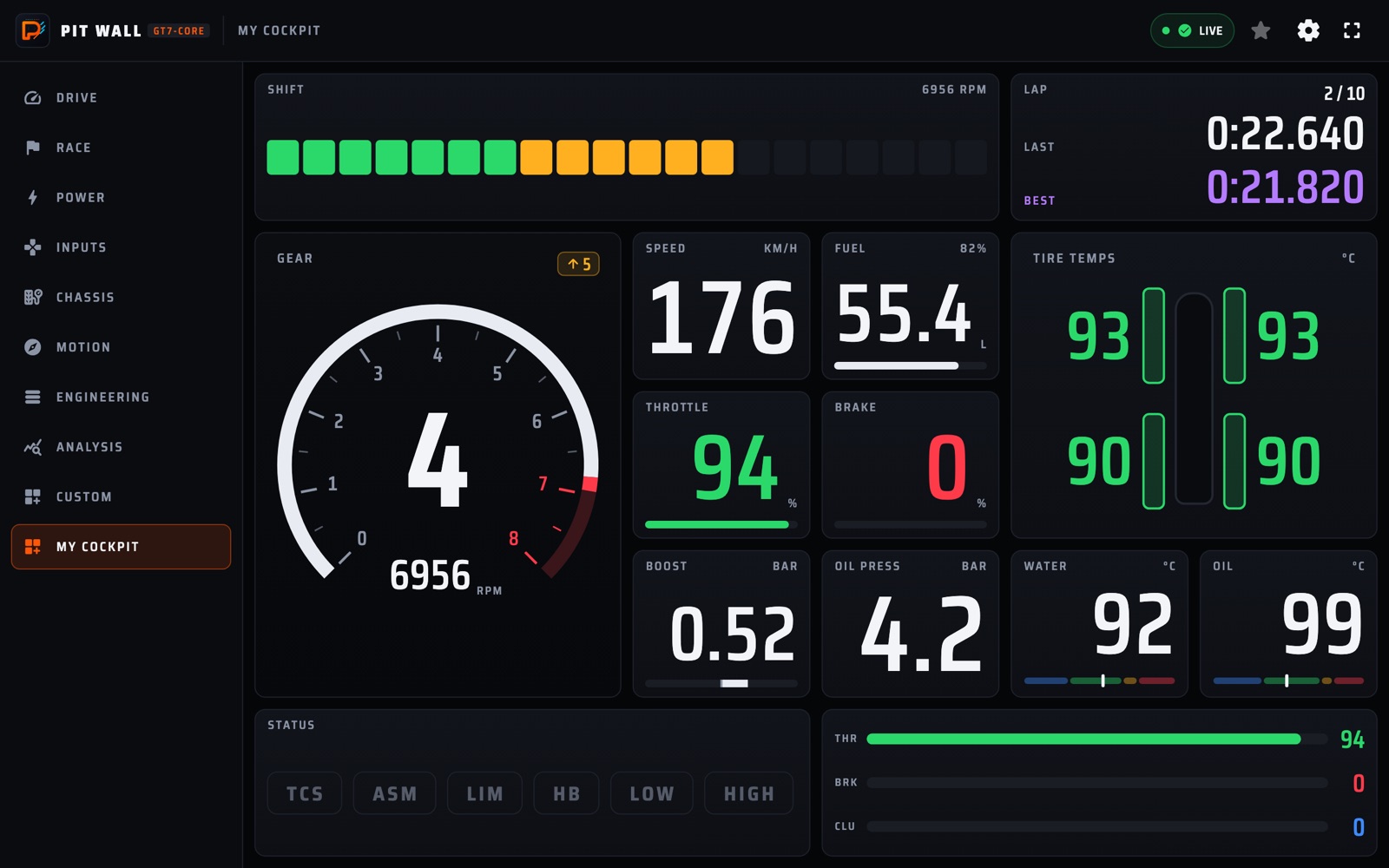Click the Race flag icon
This screenshot has width=1389, height=868.
click(33, 148)
